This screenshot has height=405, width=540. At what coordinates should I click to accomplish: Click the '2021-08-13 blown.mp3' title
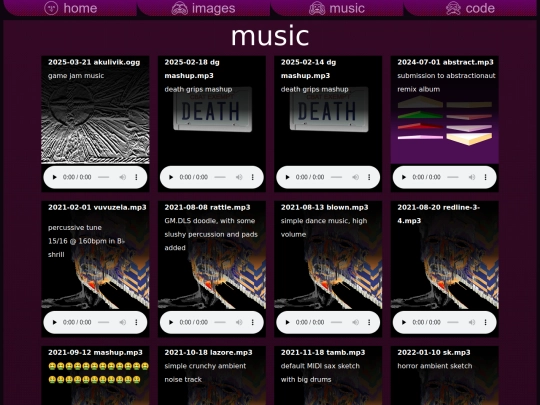click(324, 207)
